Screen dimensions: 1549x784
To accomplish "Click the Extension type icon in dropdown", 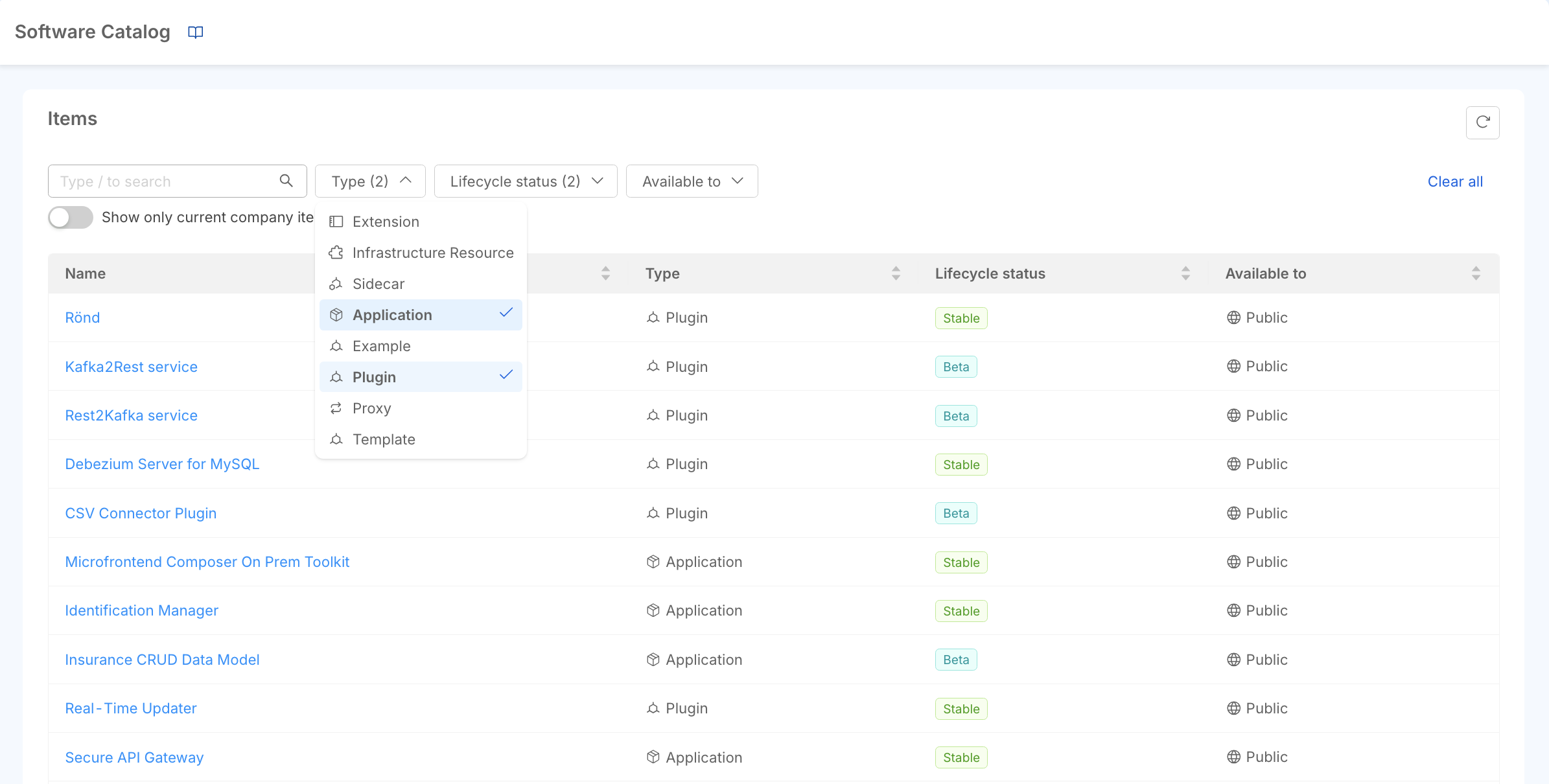I will [336, 222].
